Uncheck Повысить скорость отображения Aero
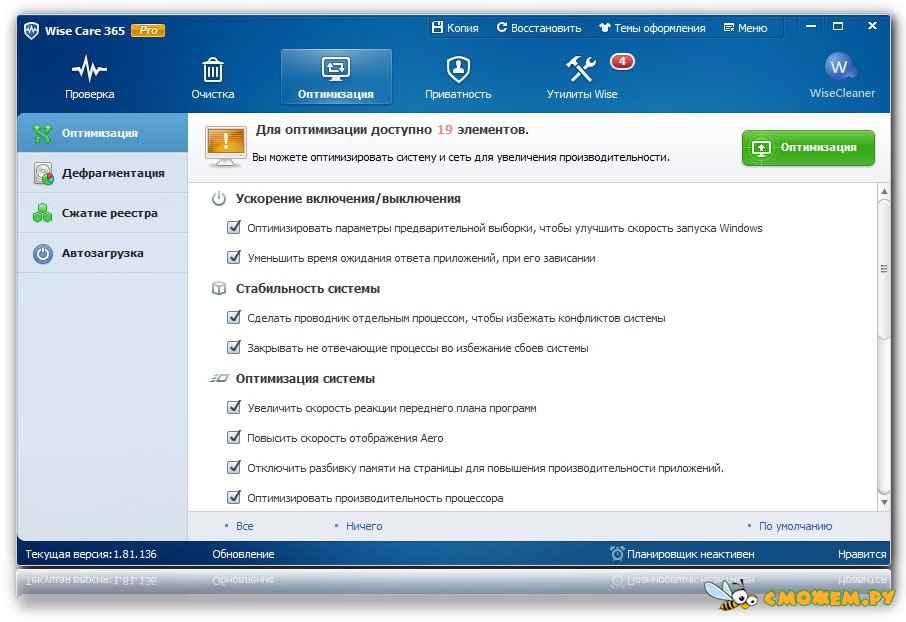 [x=233, y=438]
